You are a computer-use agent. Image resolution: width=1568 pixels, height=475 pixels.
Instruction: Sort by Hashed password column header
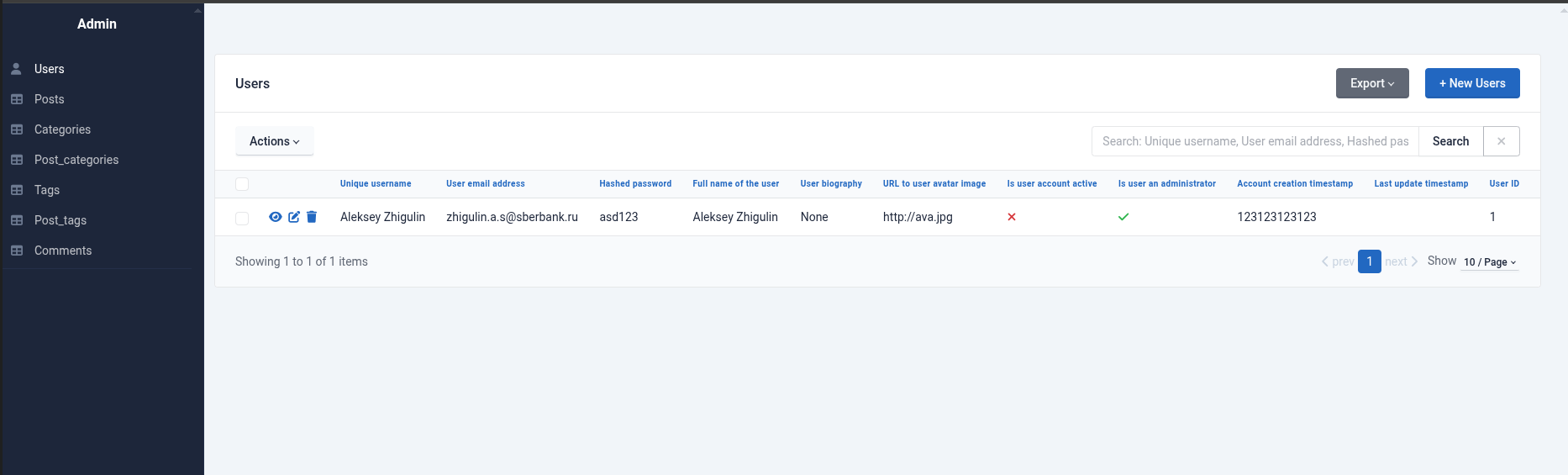click(635, 183)
